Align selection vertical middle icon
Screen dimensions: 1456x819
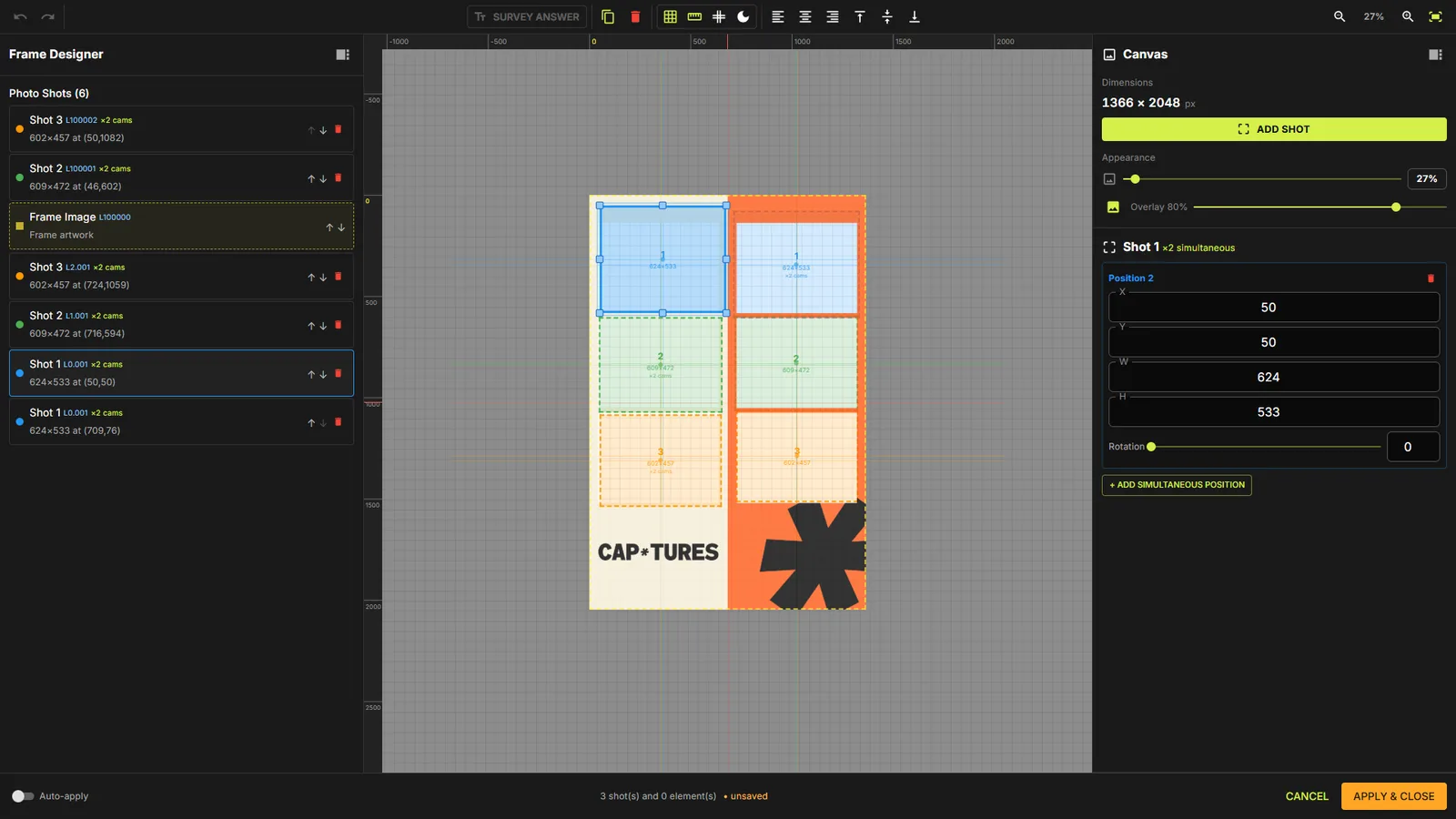[887, 16]
